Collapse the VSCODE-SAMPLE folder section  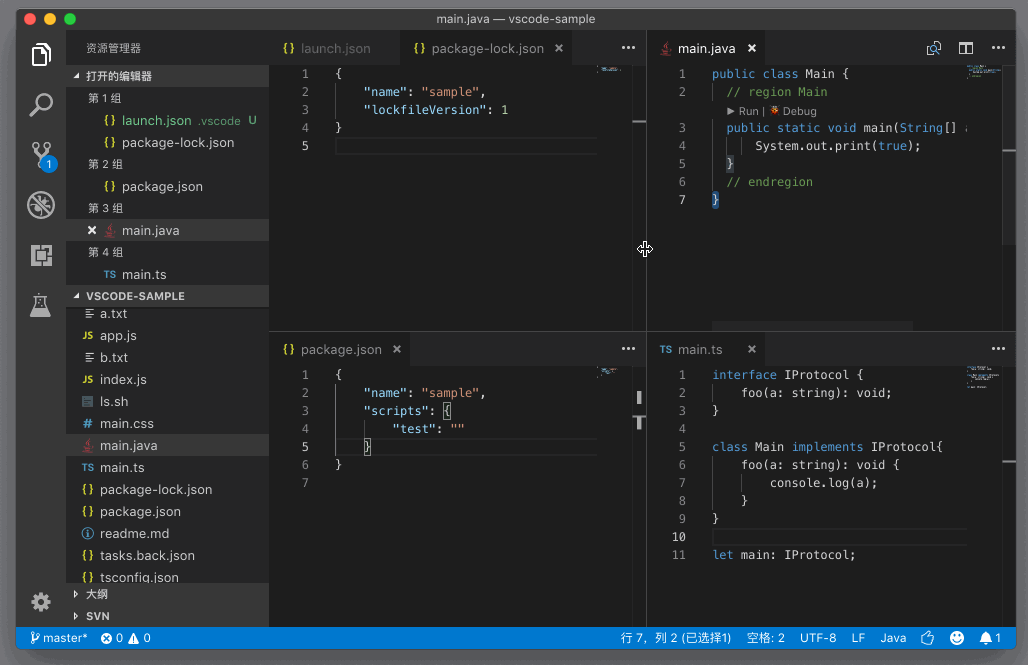135,296
